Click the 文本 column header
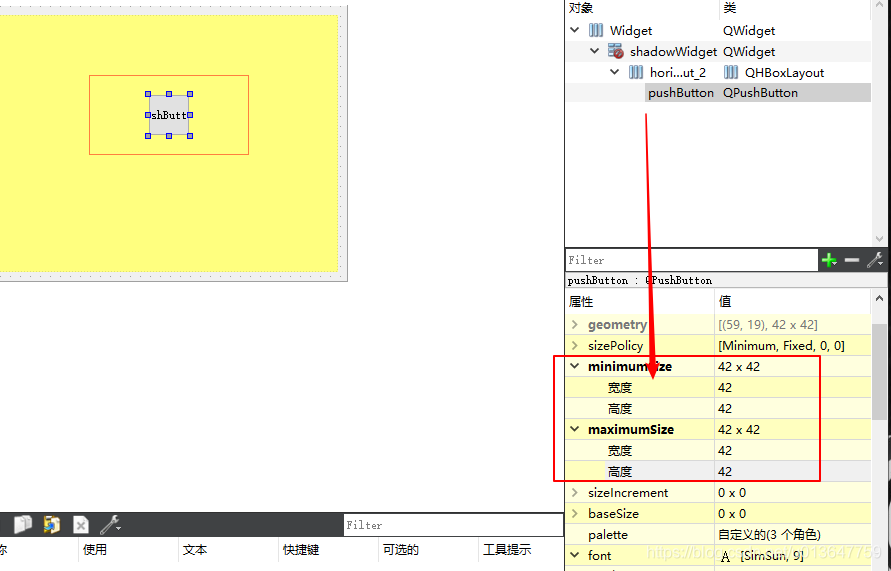 click(195, 549)
